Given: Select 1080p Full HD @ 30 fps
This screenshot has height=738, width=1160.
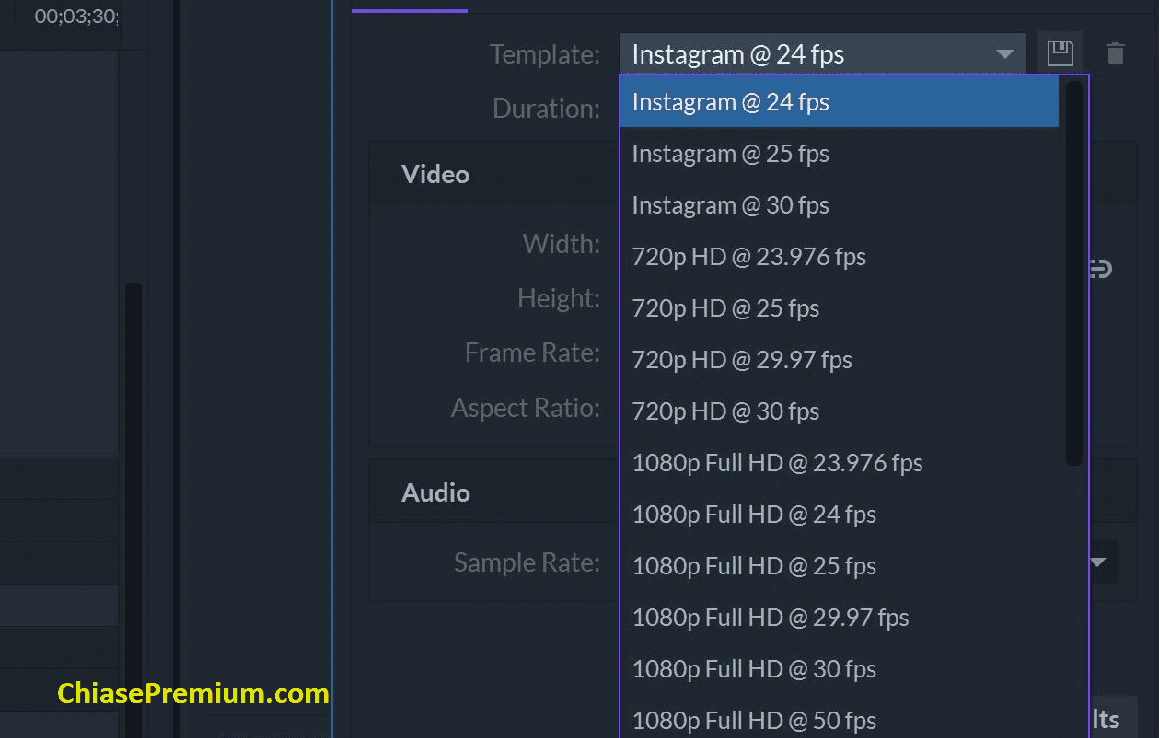Looking at the screenshot, I should pos(839,669).
